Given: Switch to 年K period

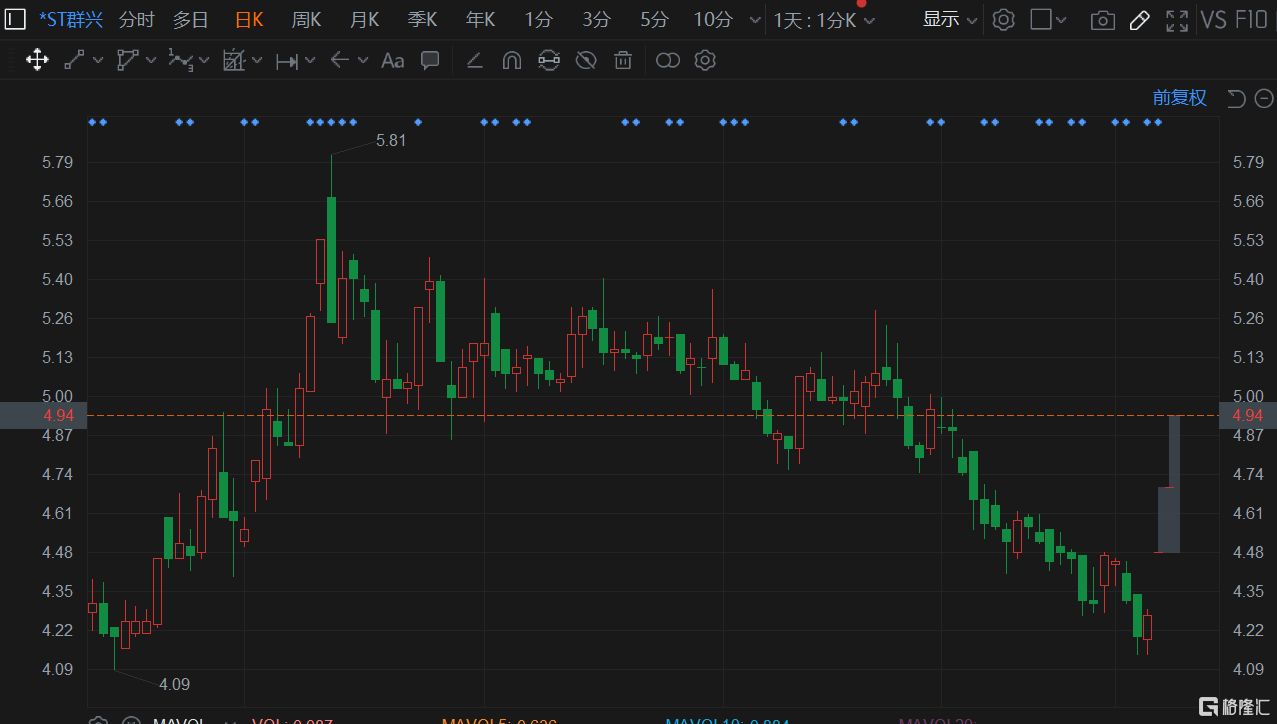Looking at the screenshot, I should point(480,19).
